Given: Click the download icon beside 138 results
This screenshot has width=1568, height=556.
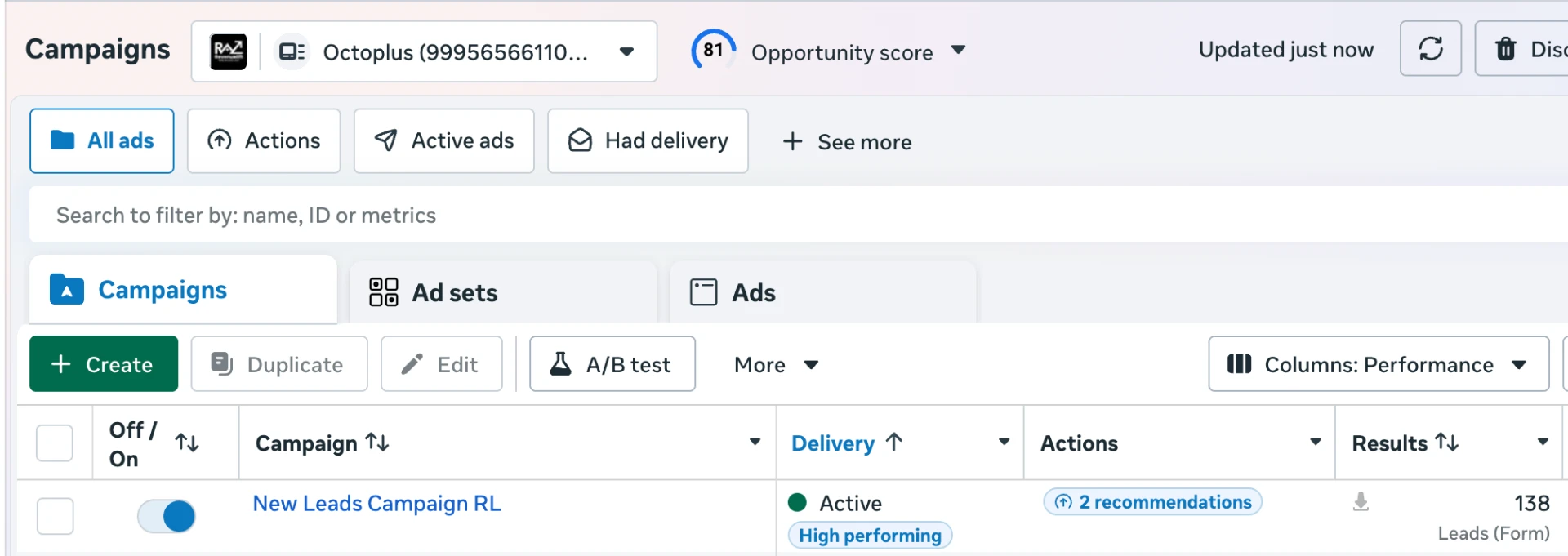Looking at the screenshot, I should point(1361,501).
